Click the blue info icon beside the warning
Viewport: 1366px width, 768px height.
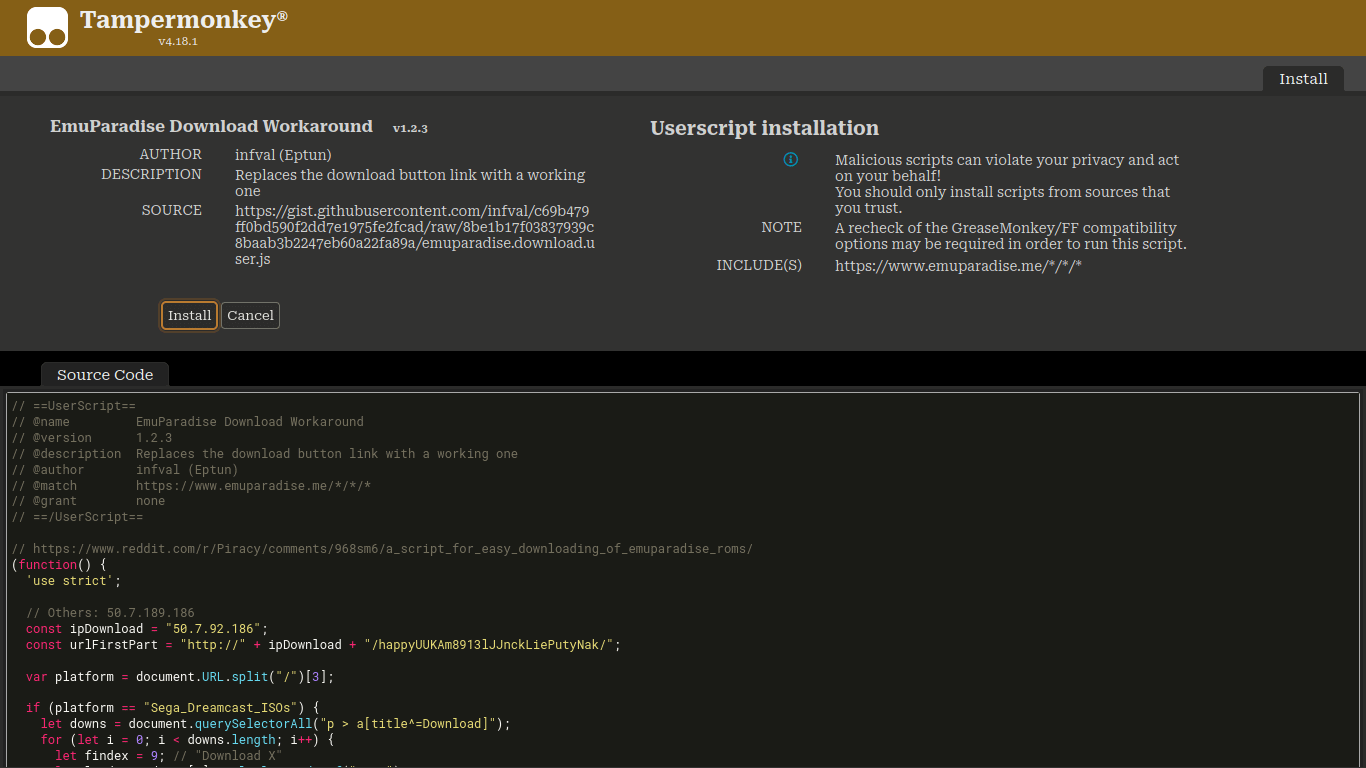click(x=790, y=160)
